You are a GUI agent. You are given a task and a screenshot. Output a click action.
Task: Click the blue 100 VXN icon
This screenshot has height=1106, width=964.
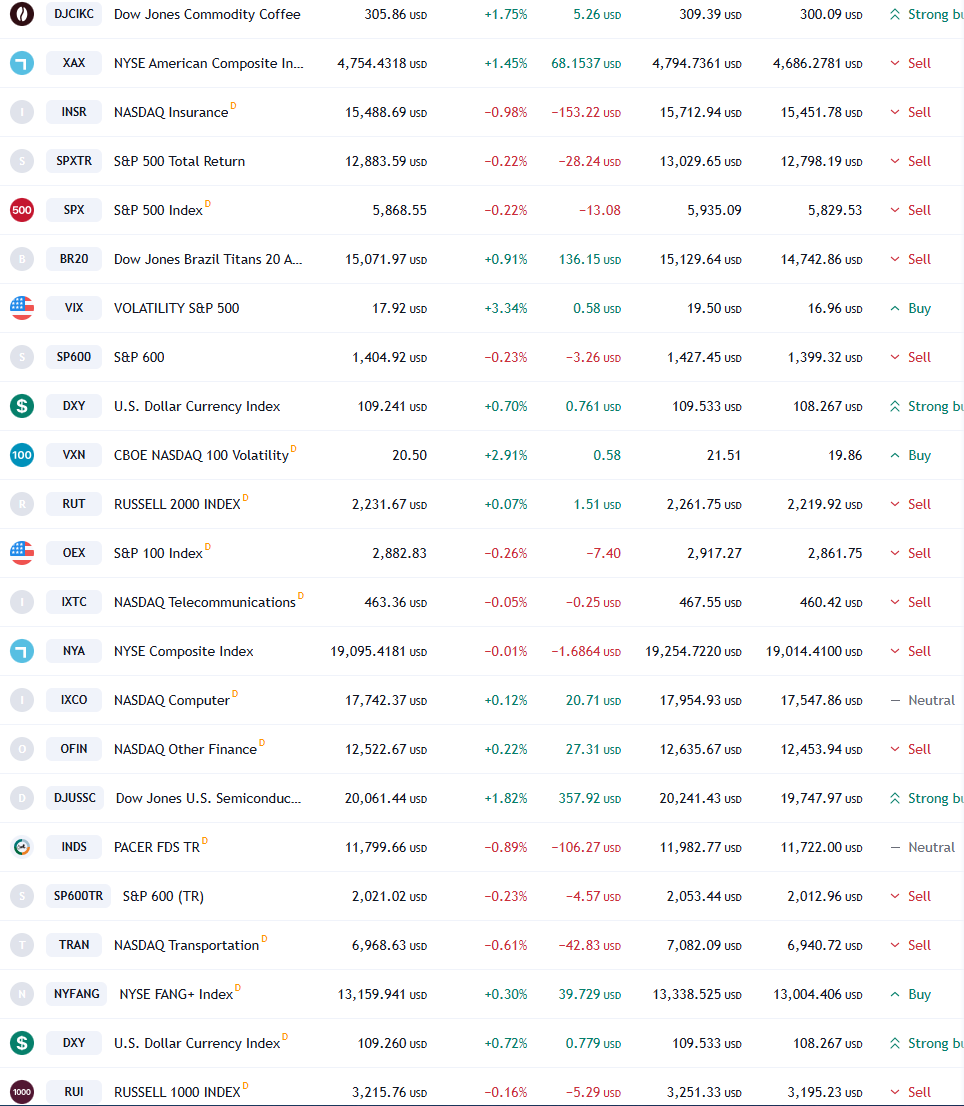[x=22, y=455]
